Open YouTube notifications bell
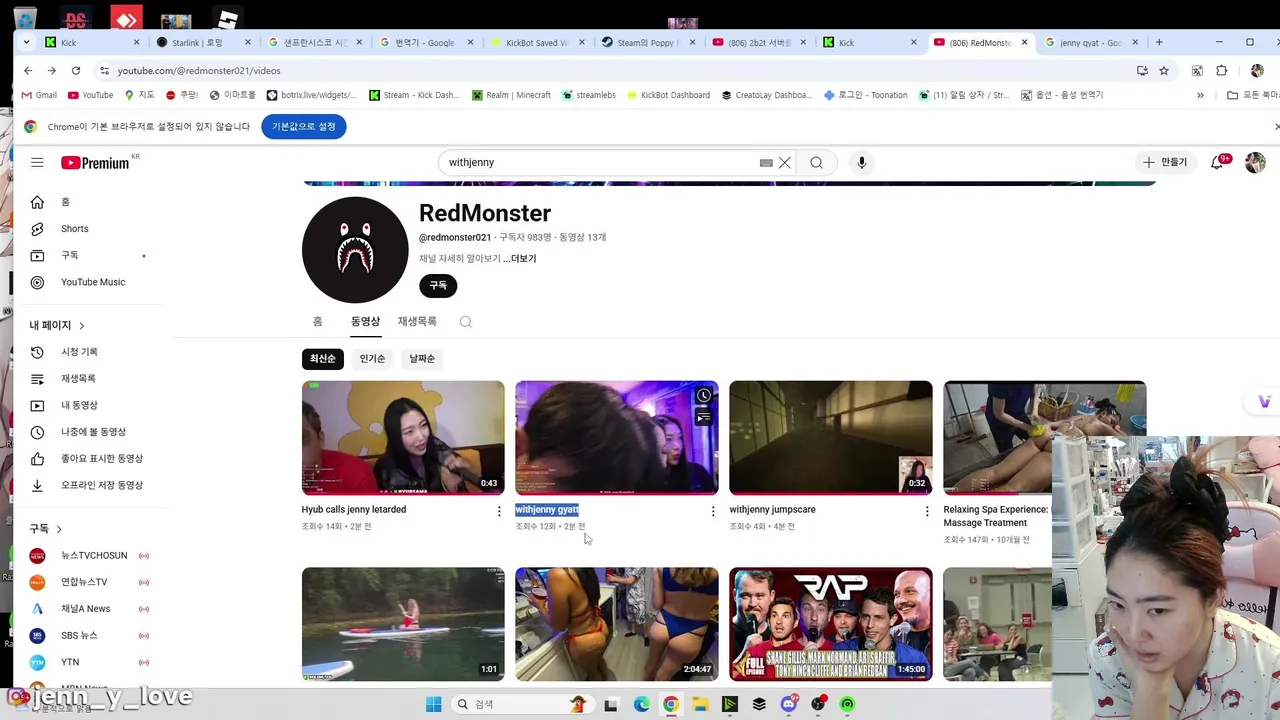 [x=1217, y=162]
